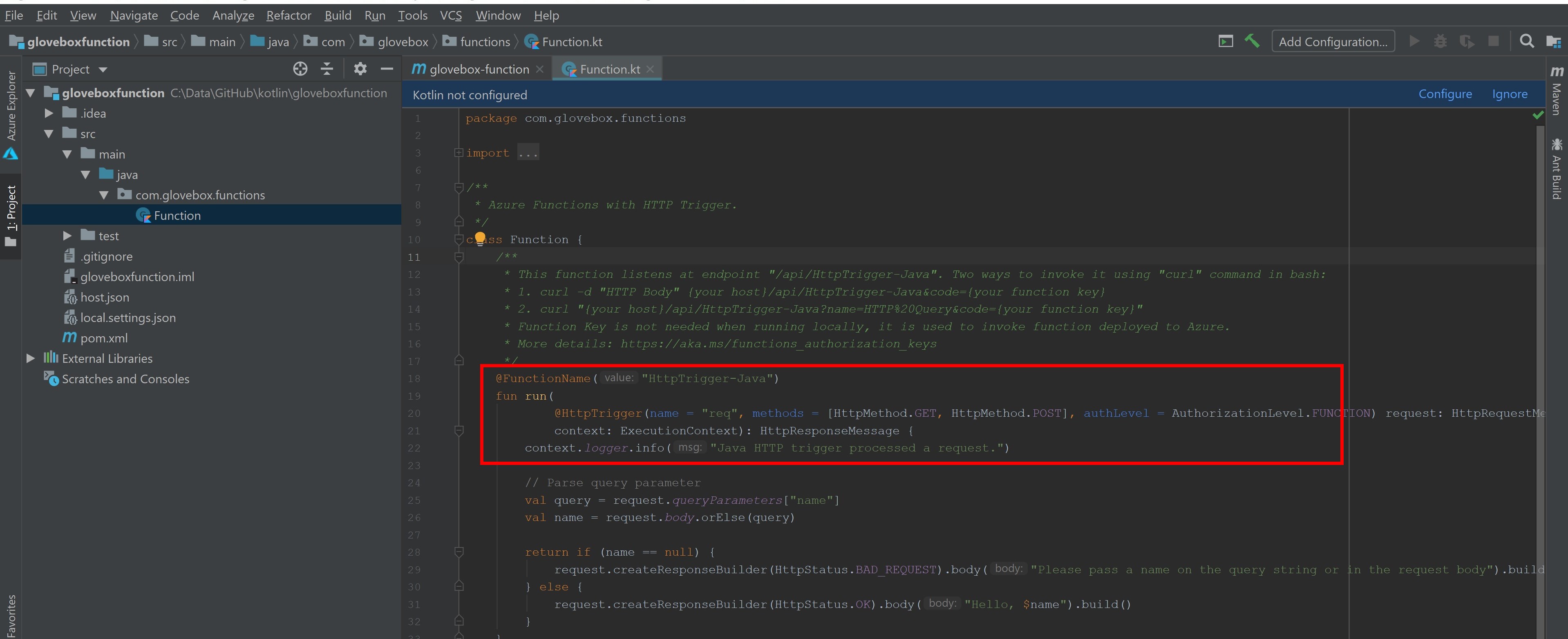Click the locate target crosshair icon
Image resolution: width=1568 pixels, height=639 pixels.
[300, 69]
